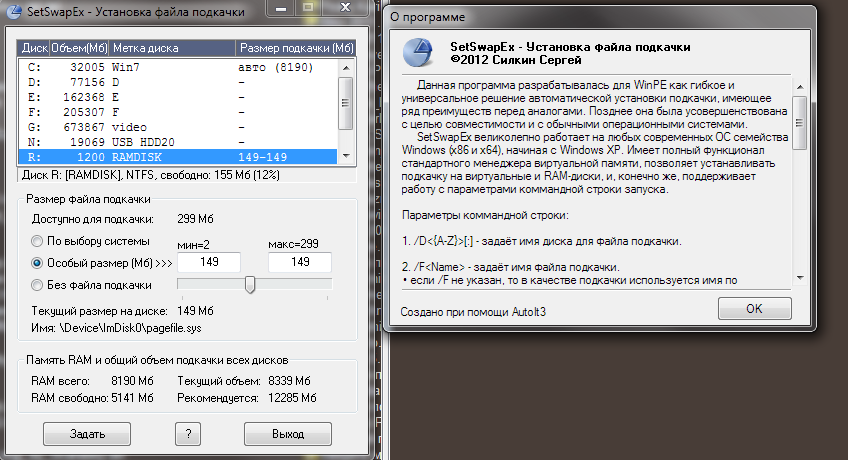Click the 'Создано при помощи AutoIt3' text
Image resolution: width=848 pixels, height=460 pixels.
point(473,312)
